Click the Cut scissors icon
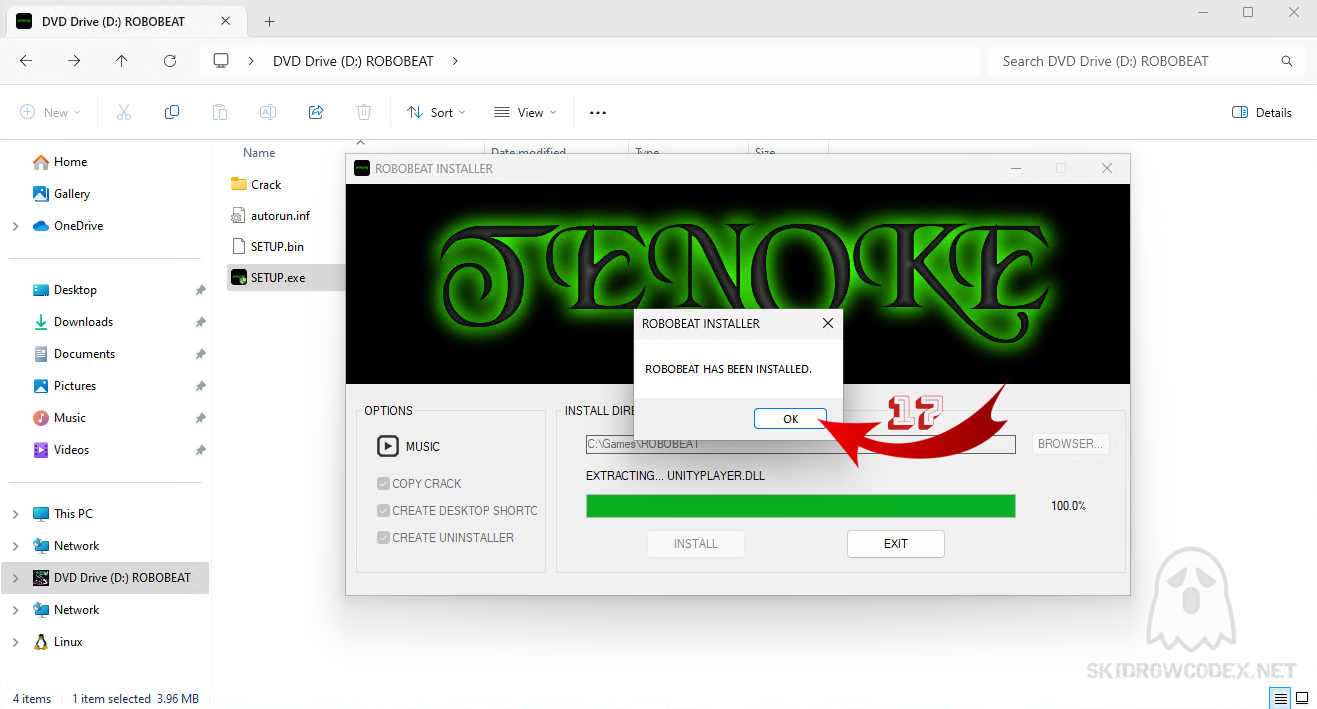 [124, 113]
